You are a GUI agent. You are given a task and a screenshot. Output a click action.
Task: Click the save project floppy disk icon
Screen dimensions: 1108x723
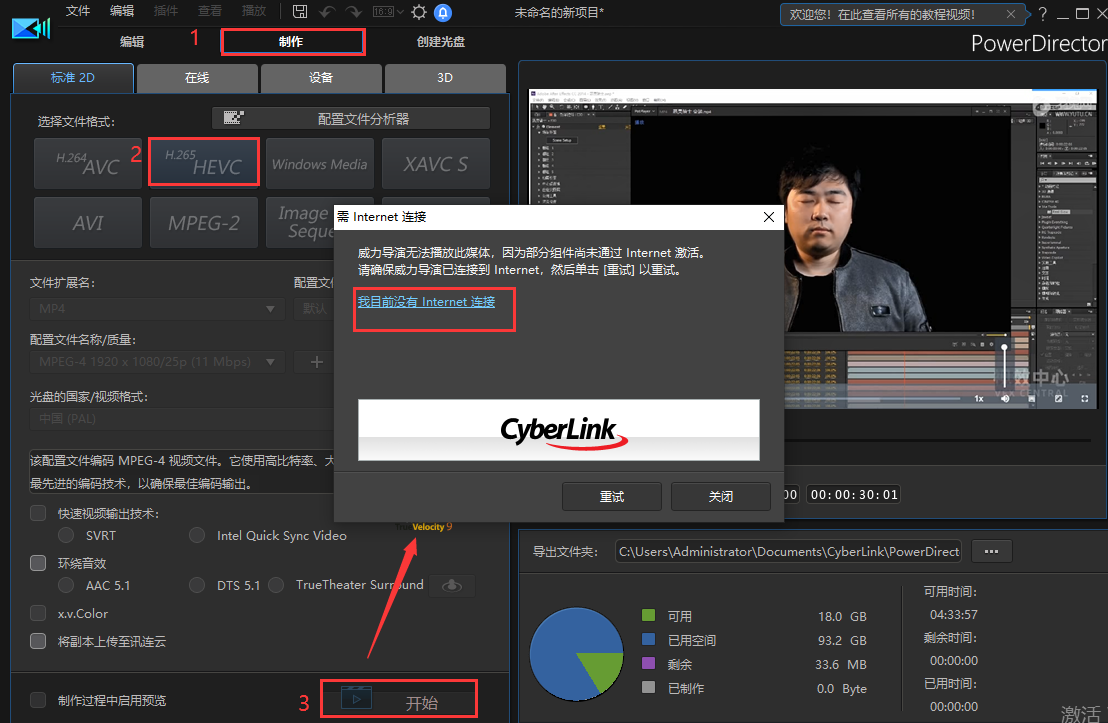click(x=300, y=12)
